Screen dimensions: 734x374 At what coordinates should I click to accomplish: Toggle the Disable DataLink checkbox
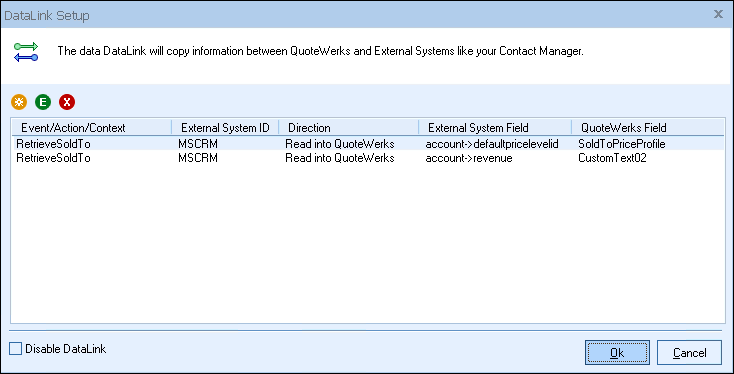(x=15, y=348)
